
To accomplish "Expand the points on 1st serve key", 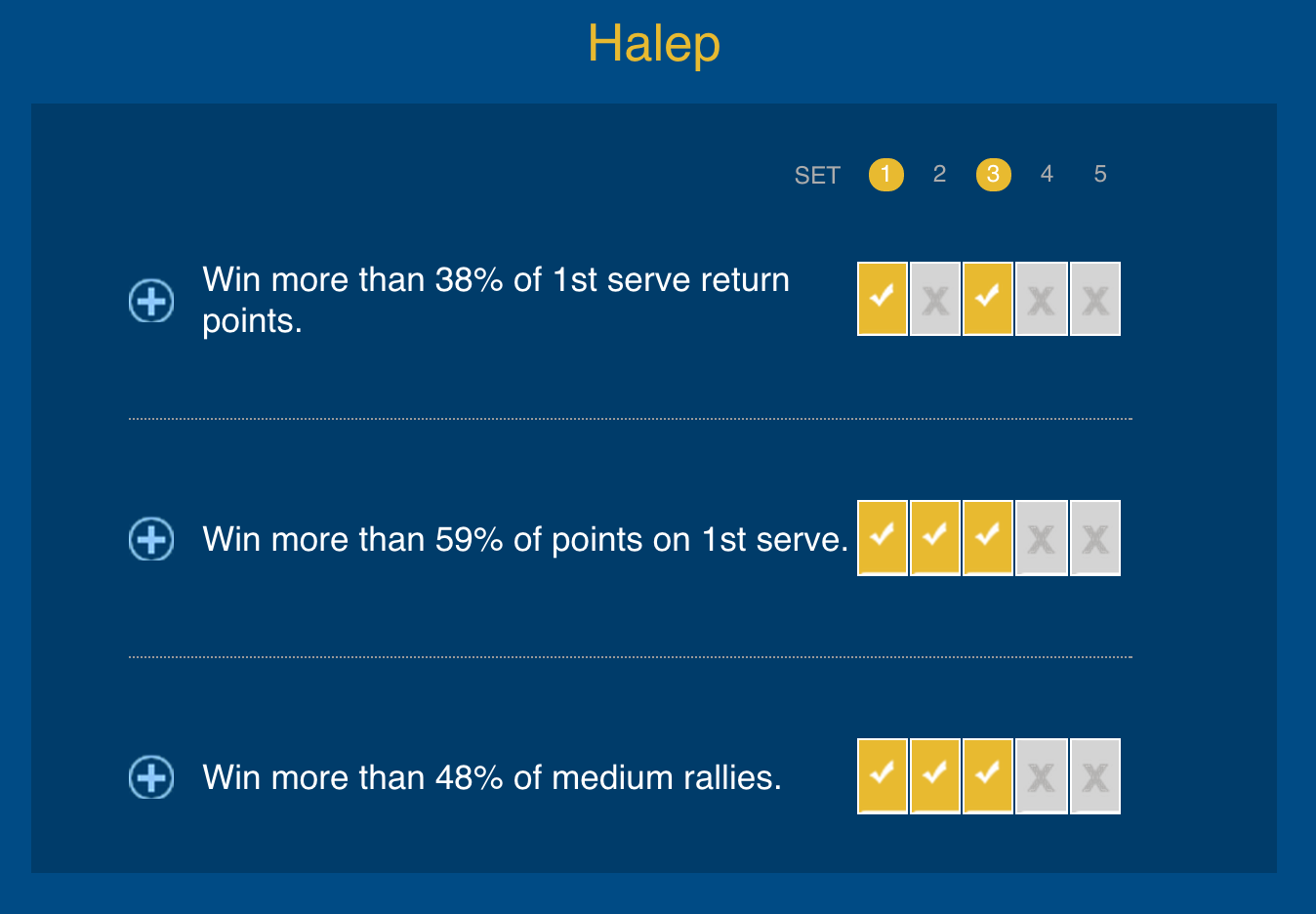I will pos(151,539).
